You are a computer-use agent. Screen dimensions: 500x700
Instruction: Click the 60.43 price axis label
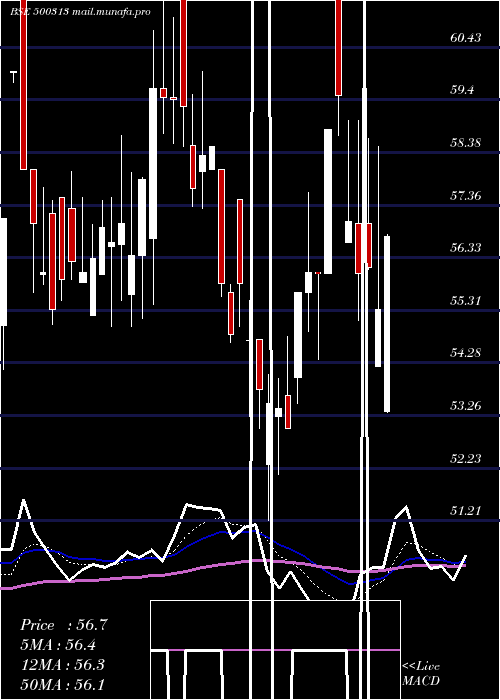[x=466, y=38]
